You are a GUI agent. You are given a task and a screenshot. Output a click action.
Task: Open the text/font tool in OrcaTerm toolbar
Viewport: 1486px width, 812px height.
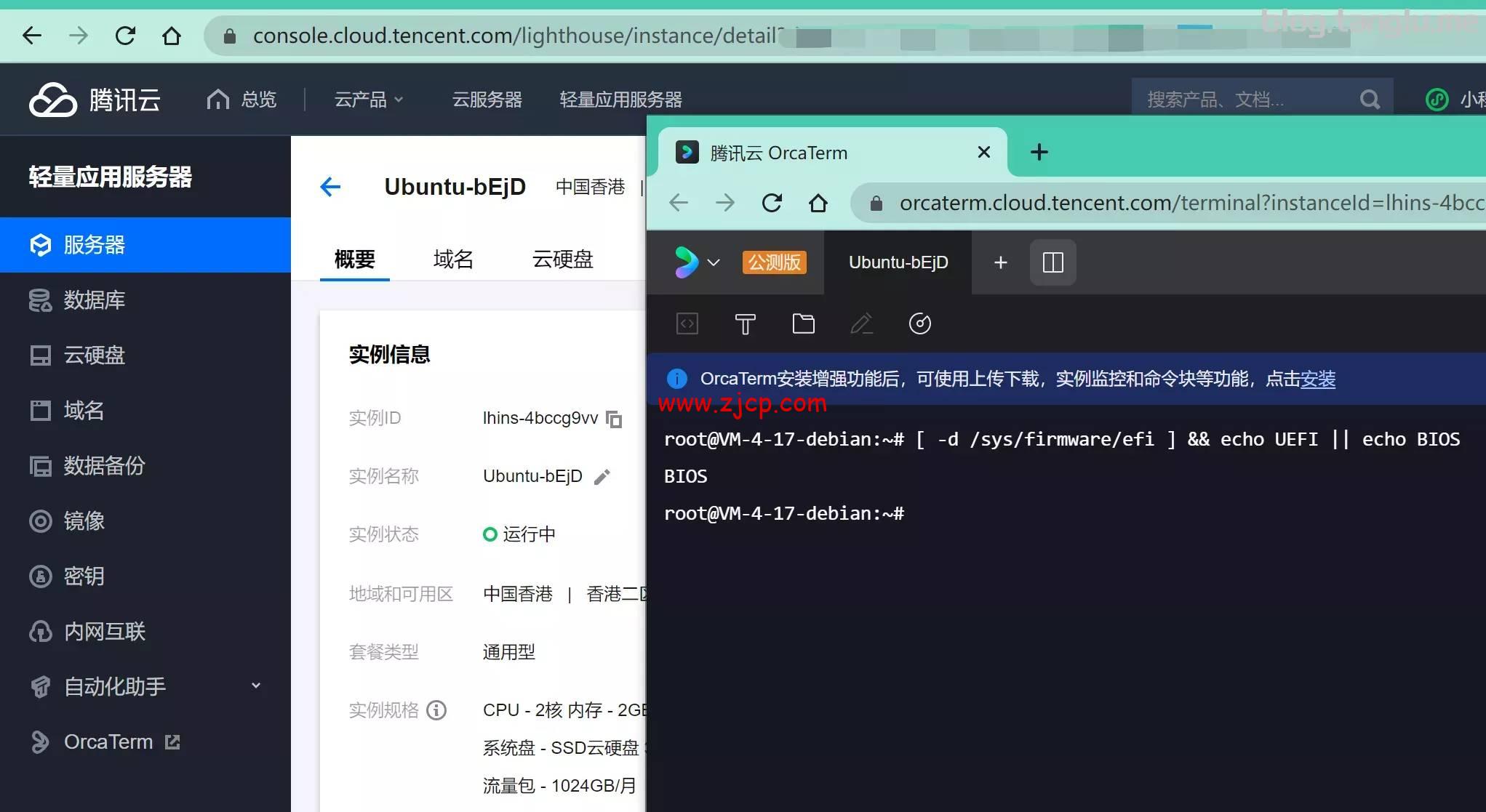pos(745,324)
